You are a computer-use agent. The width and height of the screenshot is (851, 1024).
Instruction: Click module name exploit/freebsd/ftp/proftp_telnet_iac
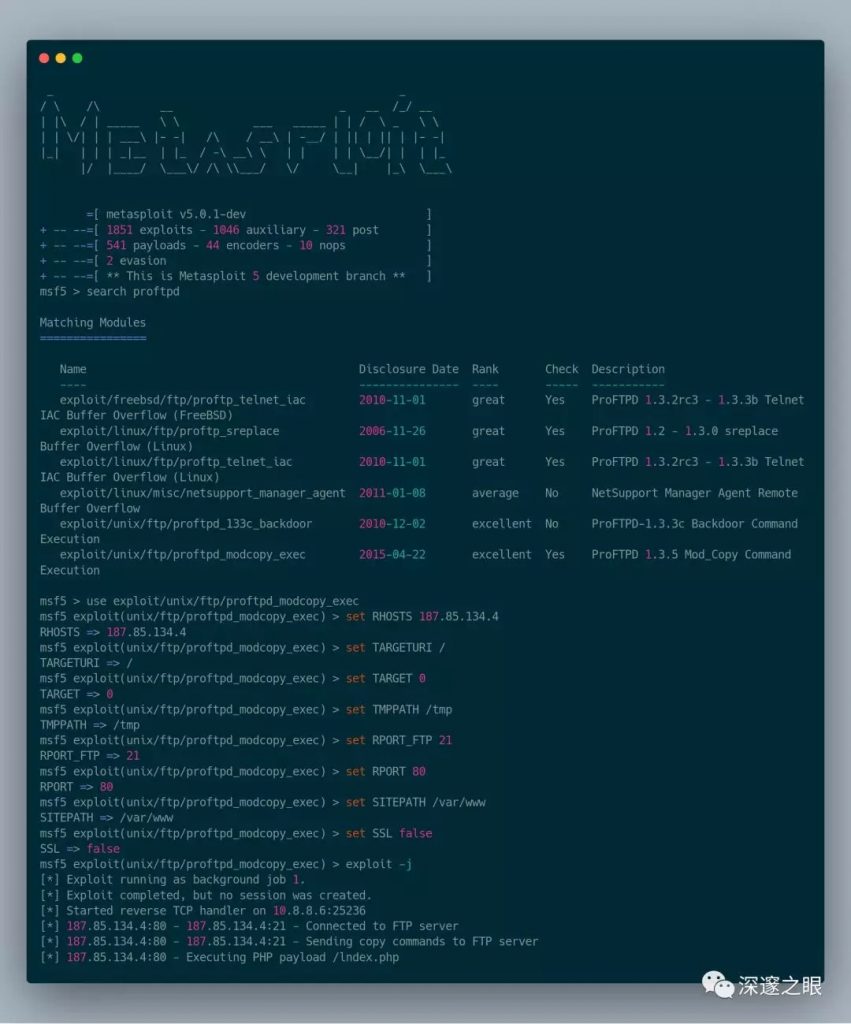[x=182, y=400]
